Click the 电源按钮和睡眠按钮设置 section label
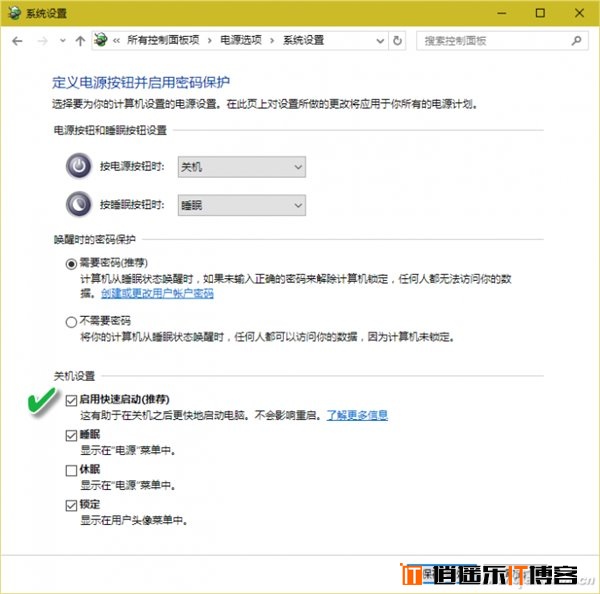This screenshot has width=600, height=594. (x=110, y=130)
